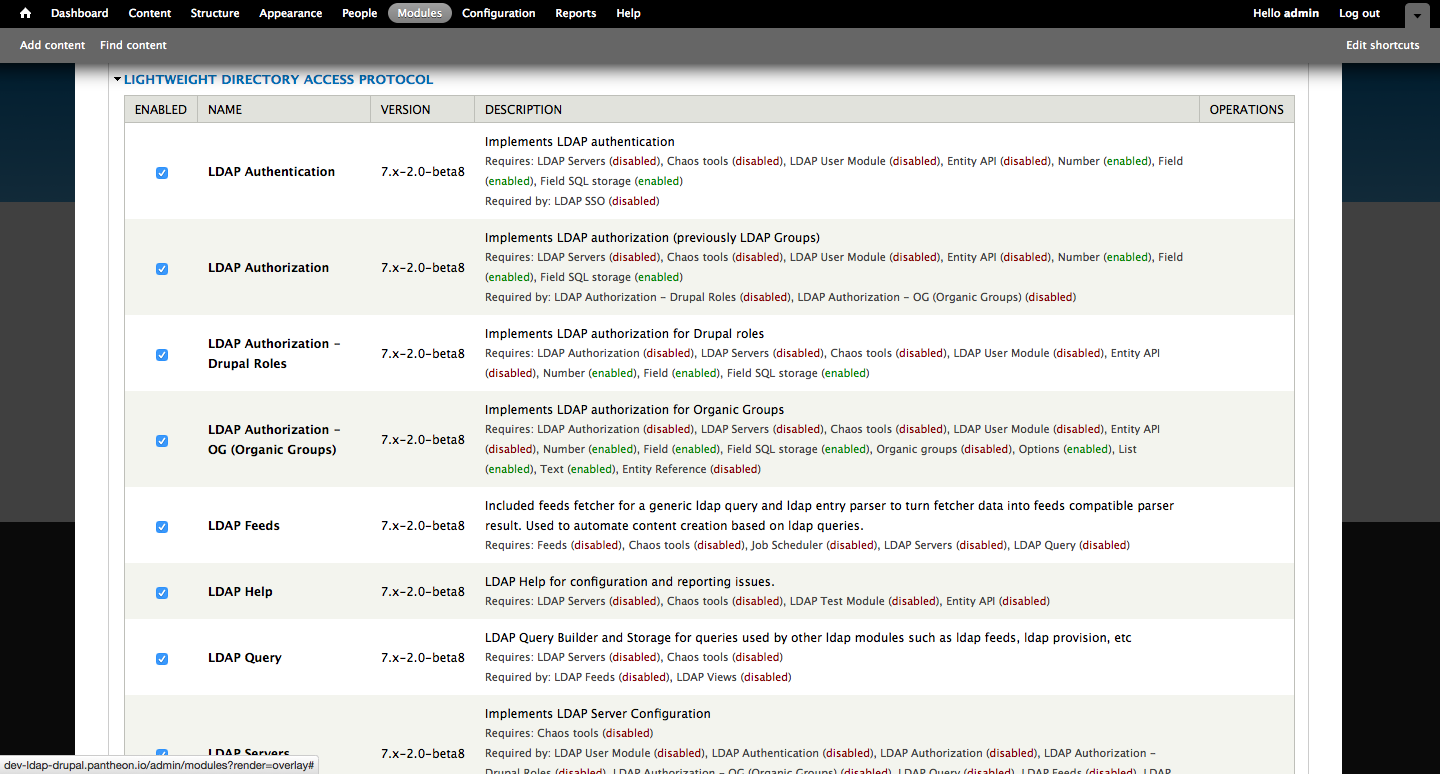Screen dimensions: 1440x774
Task: Click the browser status bar URL text
Action: pos(160,765)
